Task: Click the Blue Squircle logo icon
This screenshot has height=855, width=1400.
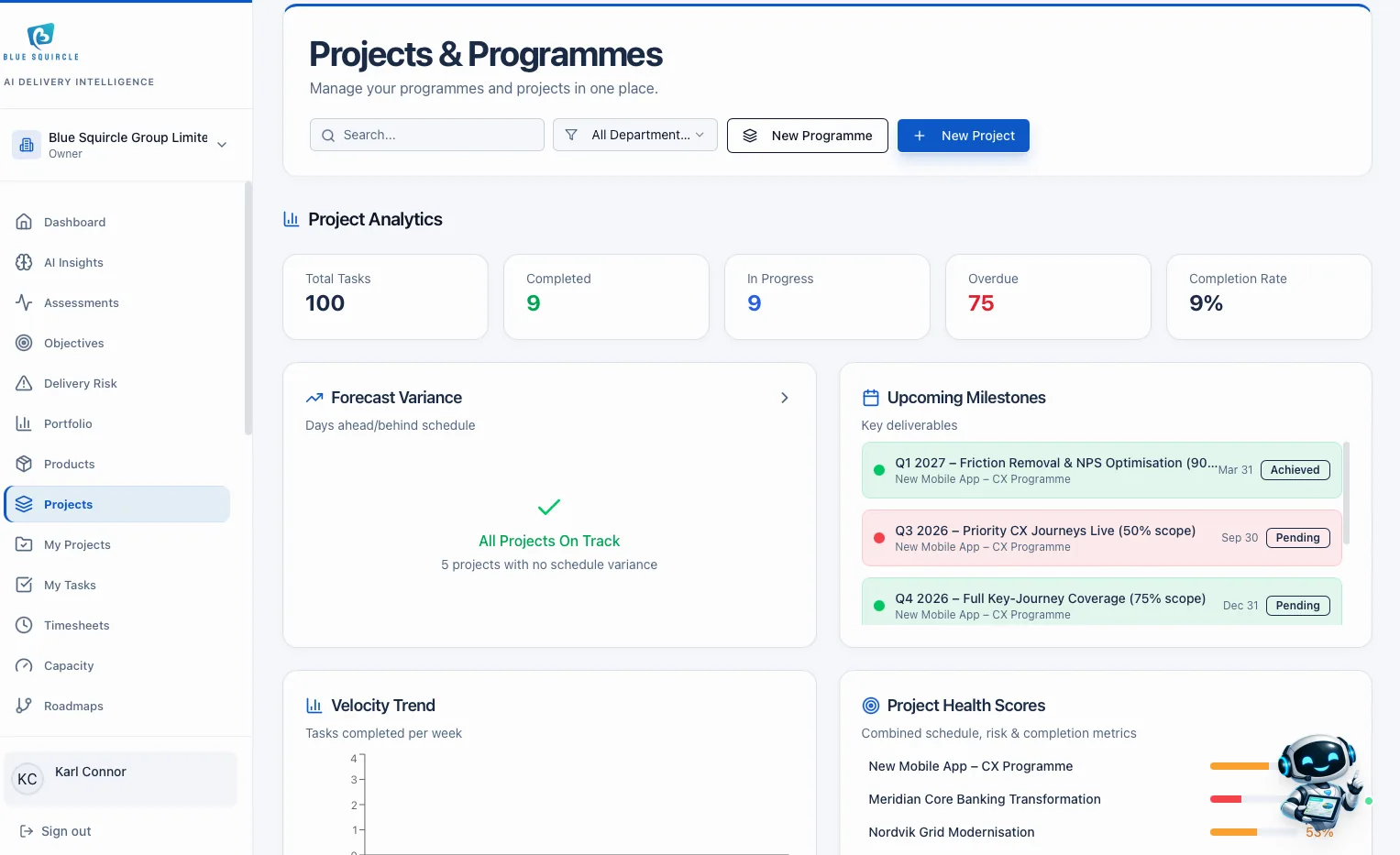Action: point(40,36)
